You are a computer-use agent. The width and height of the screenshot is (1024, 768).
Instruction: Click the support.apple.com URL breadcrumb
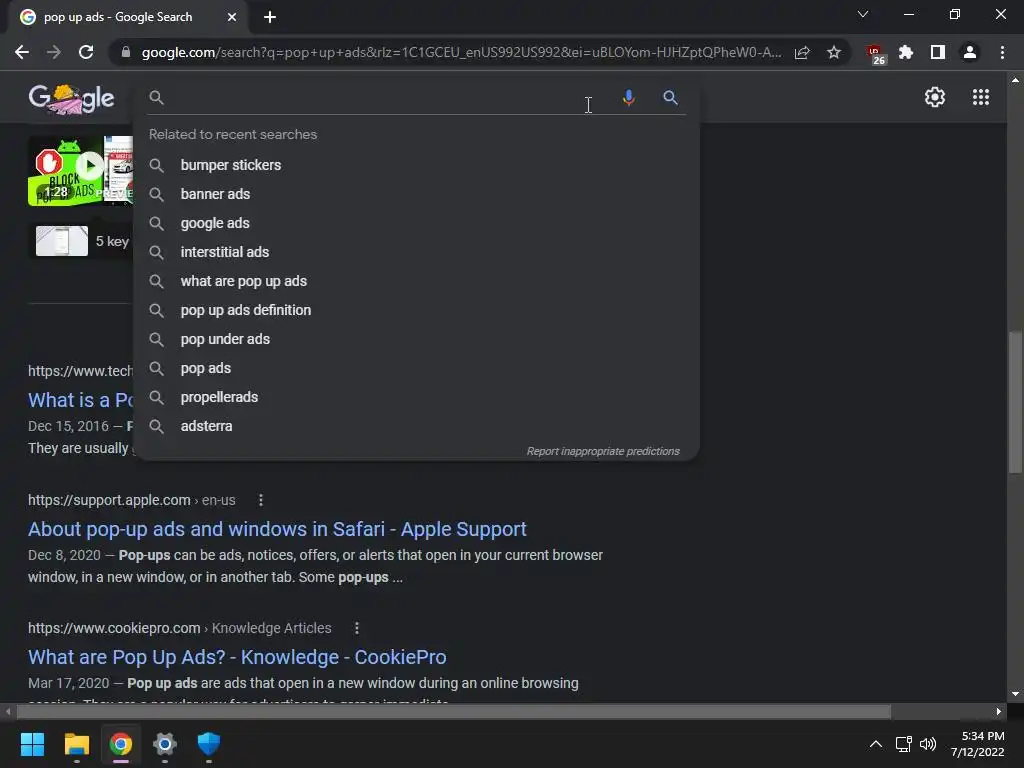coord(131,500)
